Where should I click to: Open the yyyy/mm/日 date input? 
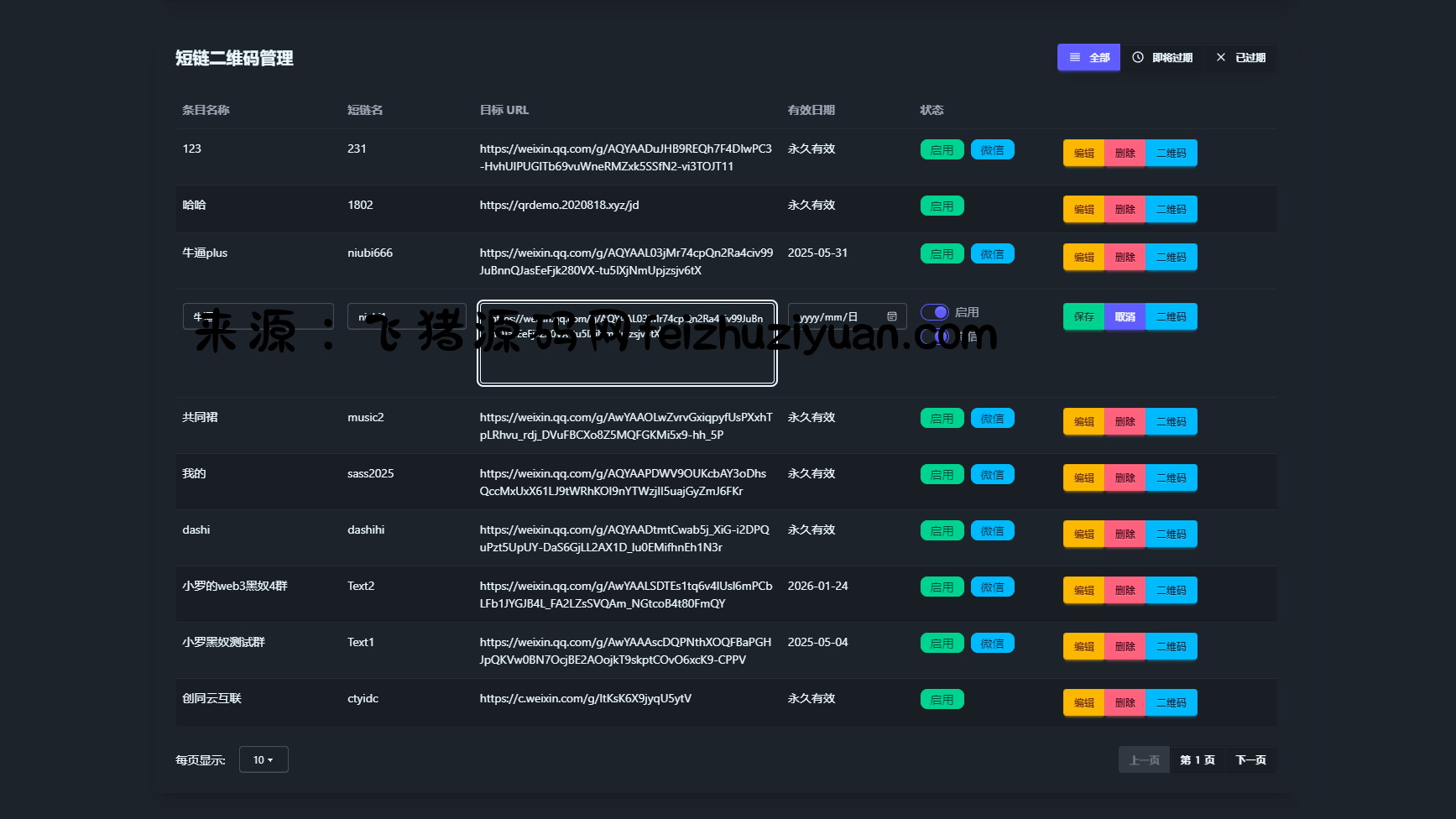click(835, 317)
